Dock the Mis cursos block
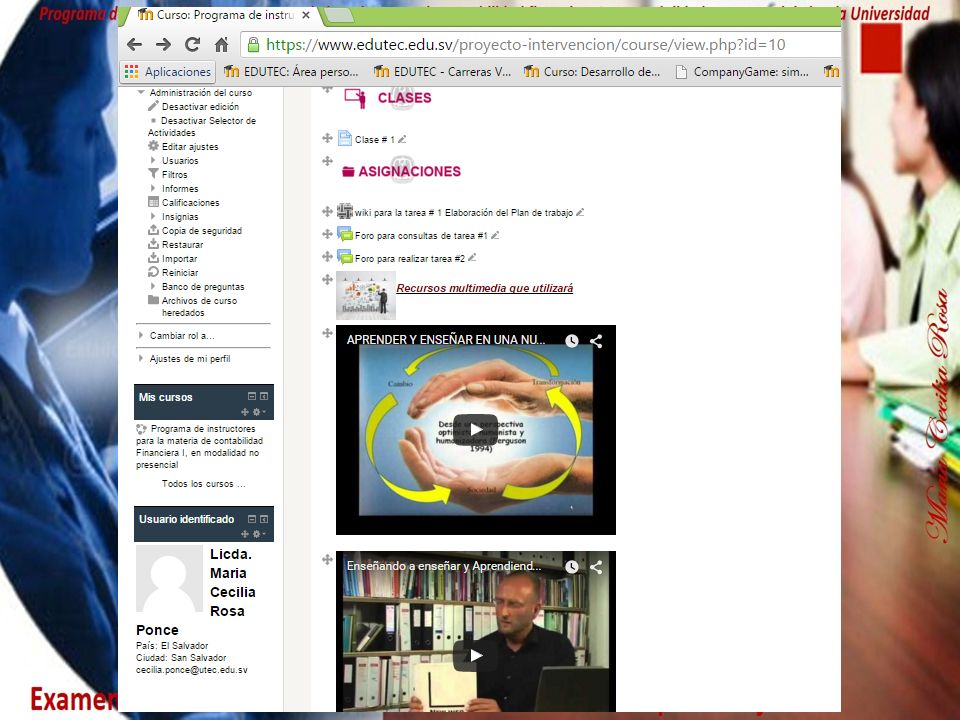 click(264, 397)
